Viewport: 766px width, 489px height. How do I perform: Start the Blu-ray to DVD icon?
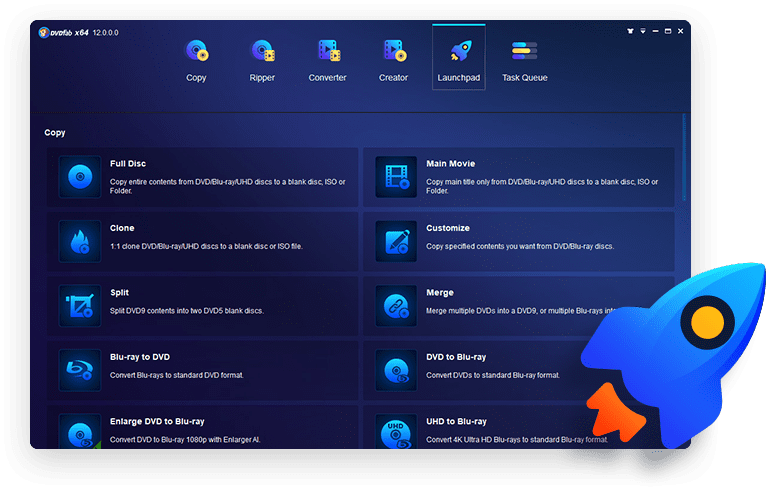(80, 370)
